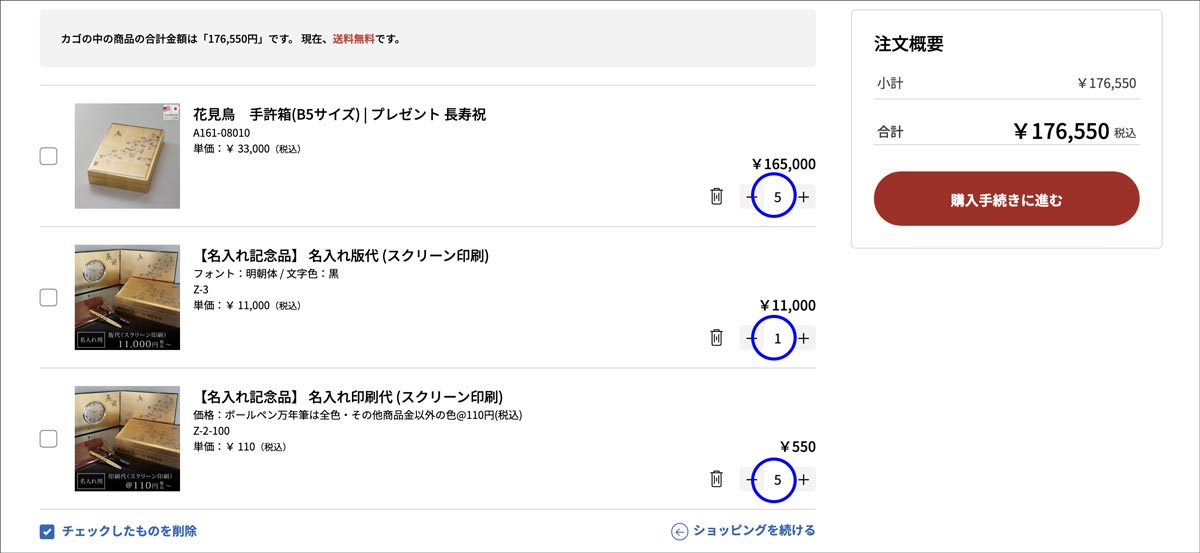Tick the checkbox for 名入れ印刷代 item
Screen dimensions: 1200x553
(x=48, y=438)
